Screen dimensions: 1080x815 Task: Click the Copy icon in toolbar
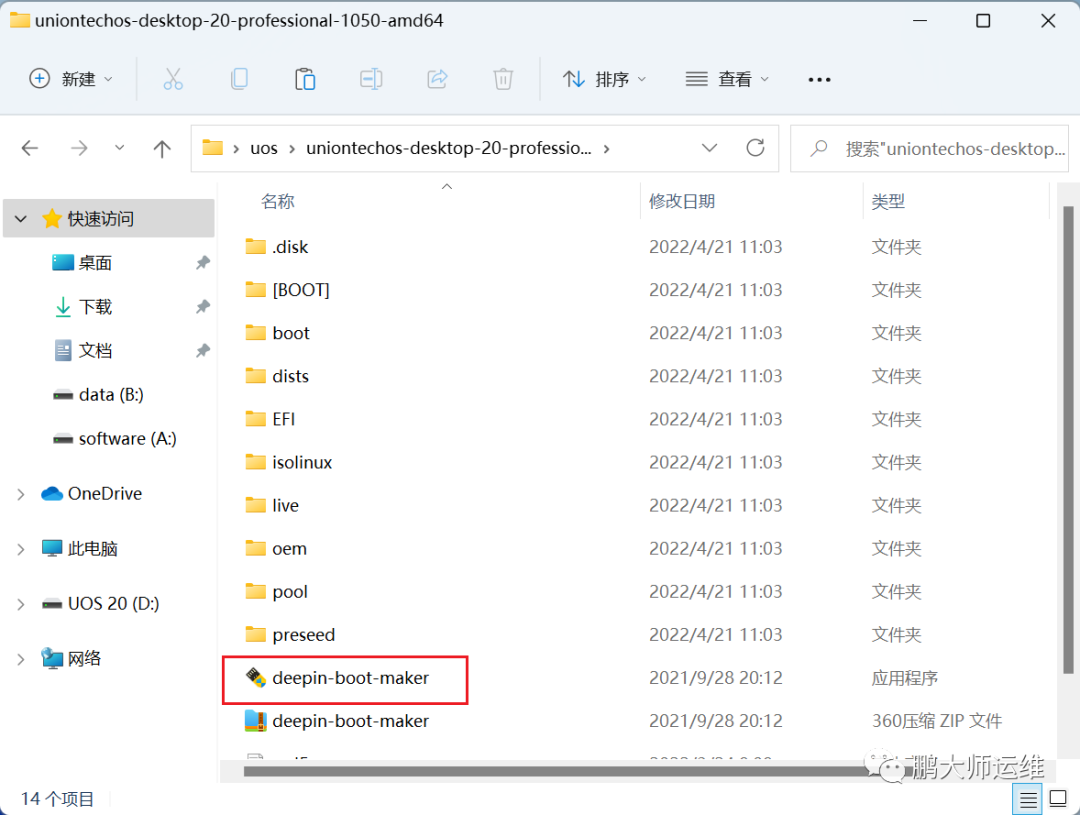click(x=239, y=79)
